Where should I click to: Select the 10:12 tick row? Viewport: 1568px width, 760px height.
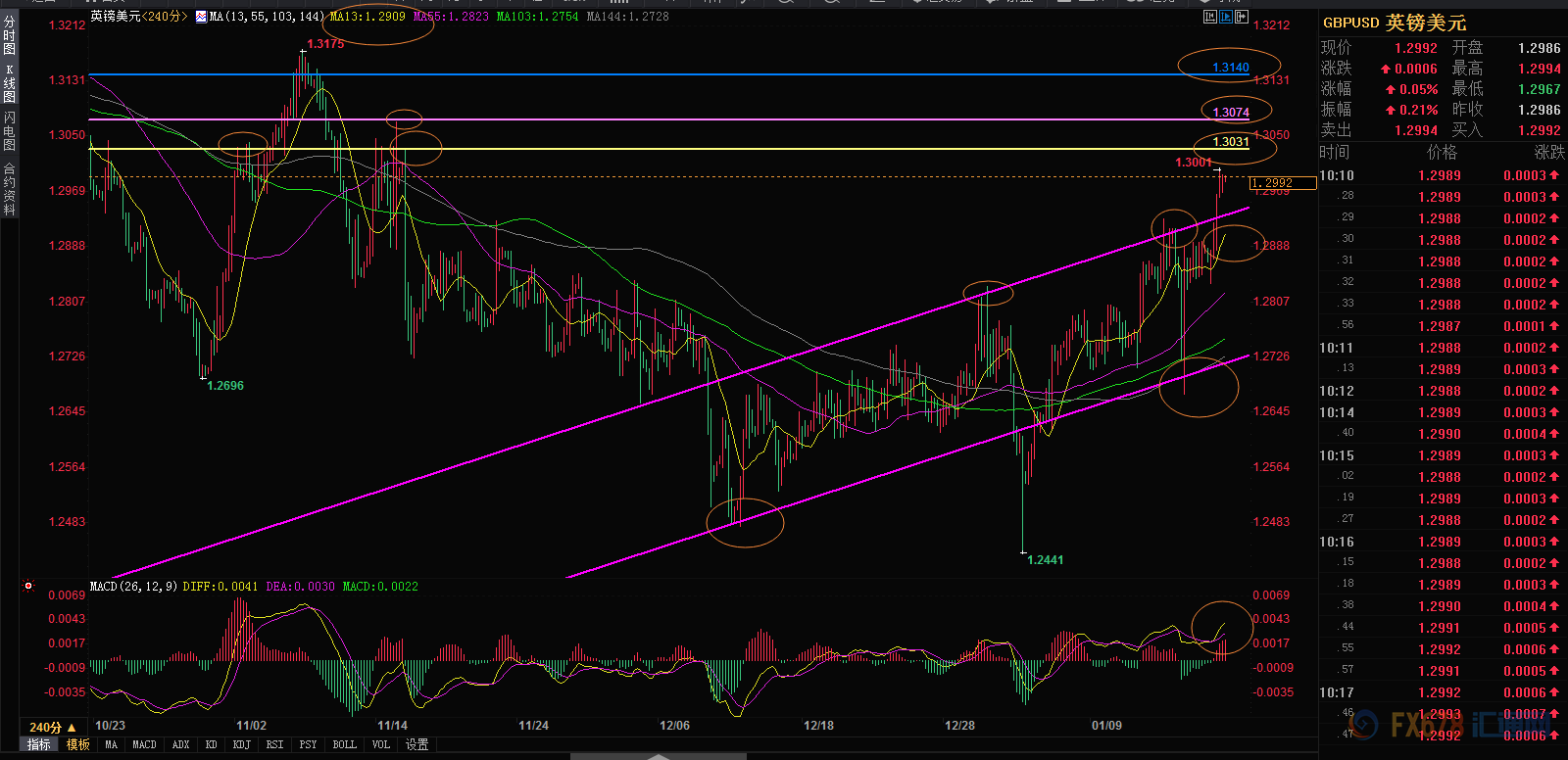(1443, 391)
